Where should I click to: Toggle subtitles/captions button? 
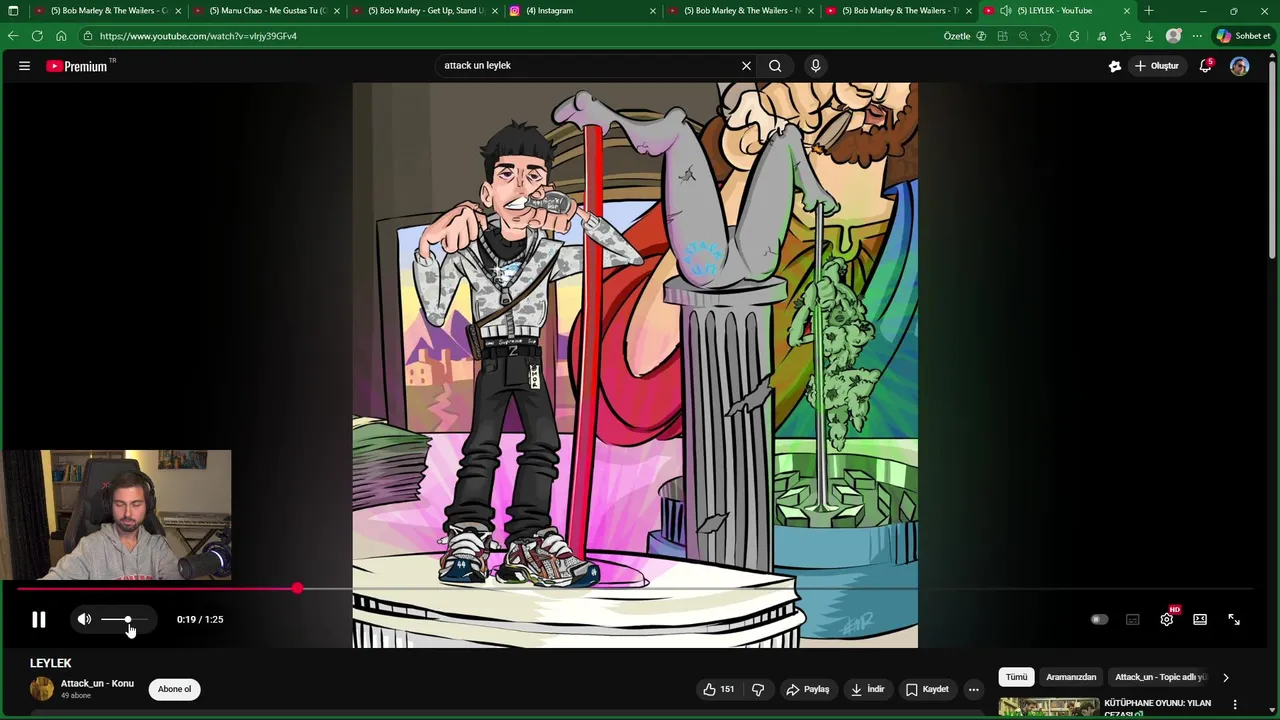tap(1133, 620)
